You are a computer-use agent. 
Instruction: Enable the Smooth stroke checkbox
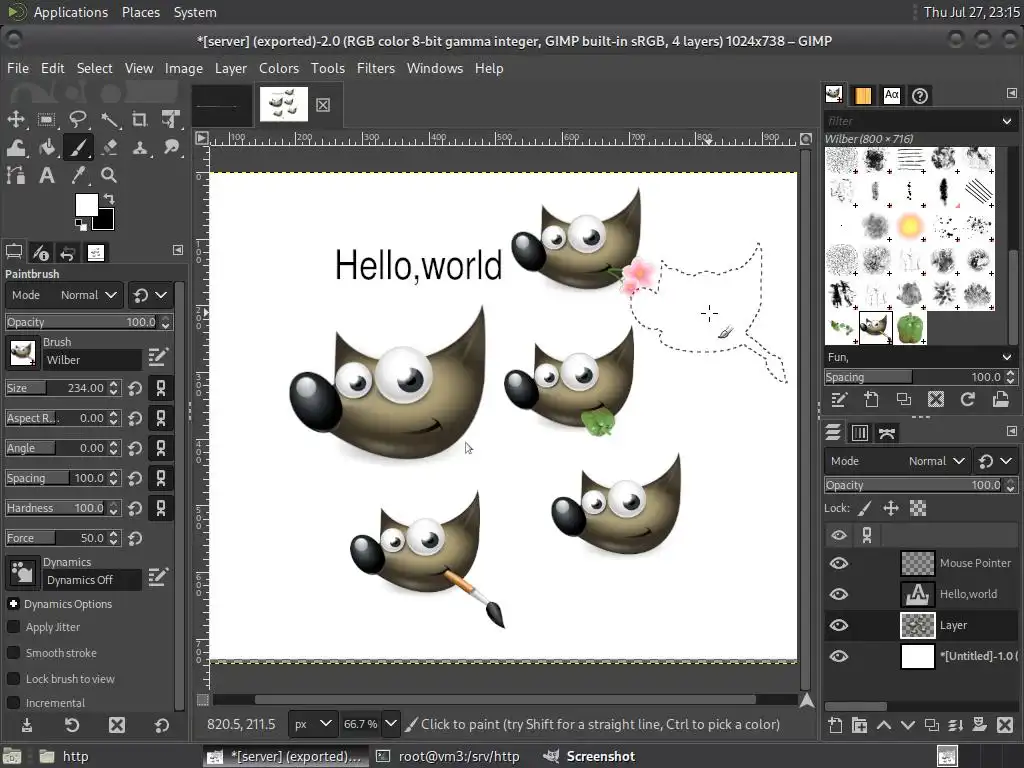coord(14,653)
